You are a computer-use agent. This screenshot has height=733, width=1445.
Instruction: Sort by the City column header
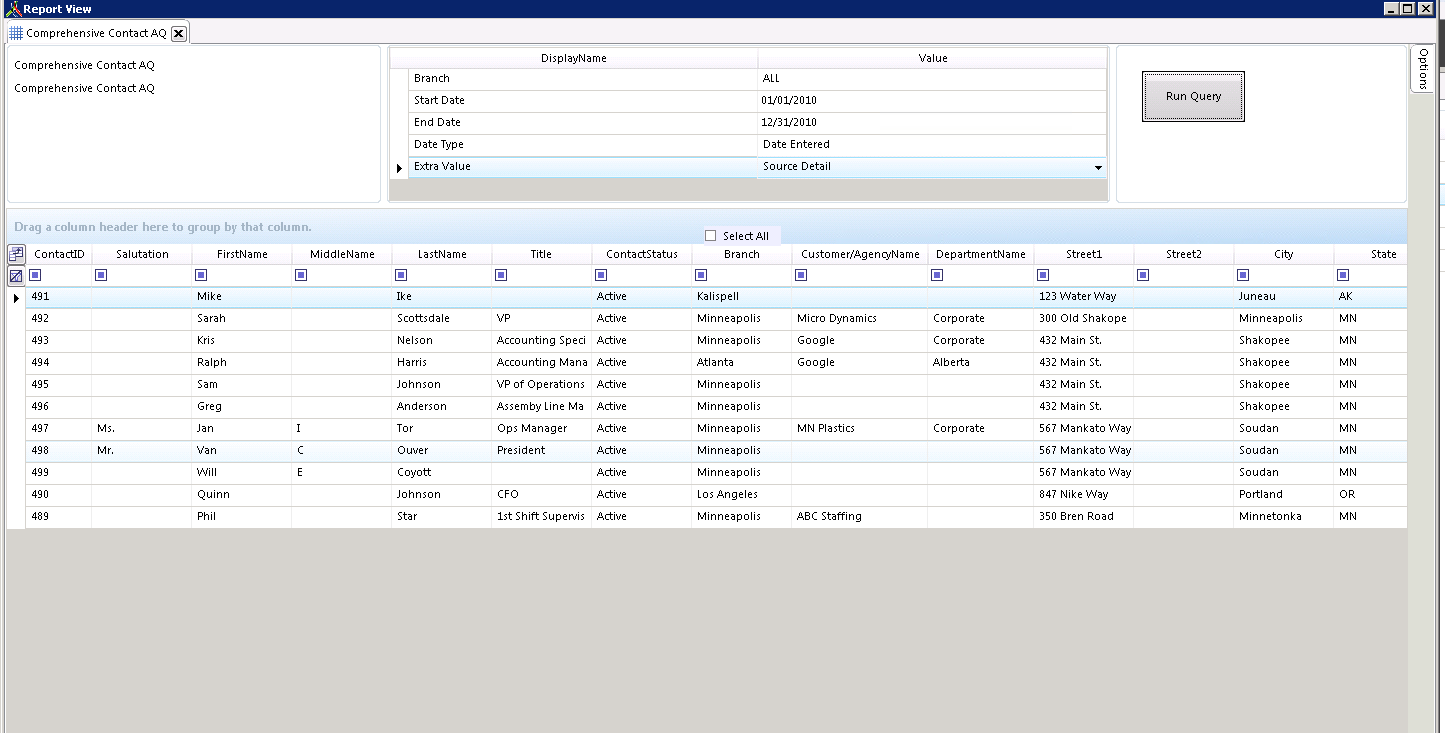click(1284, 254)
